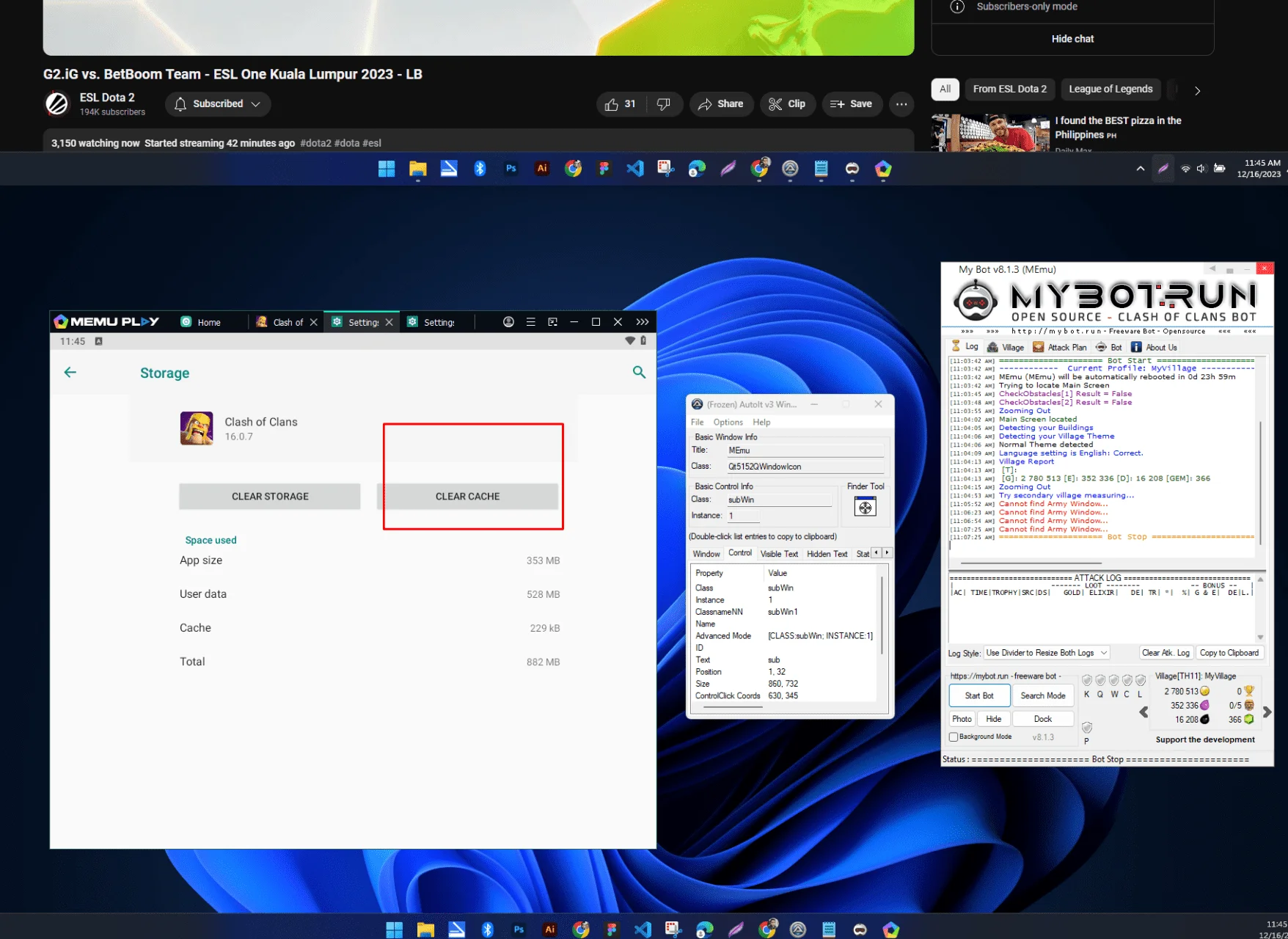Open the YouTube more actions menu

pos(901,104)
